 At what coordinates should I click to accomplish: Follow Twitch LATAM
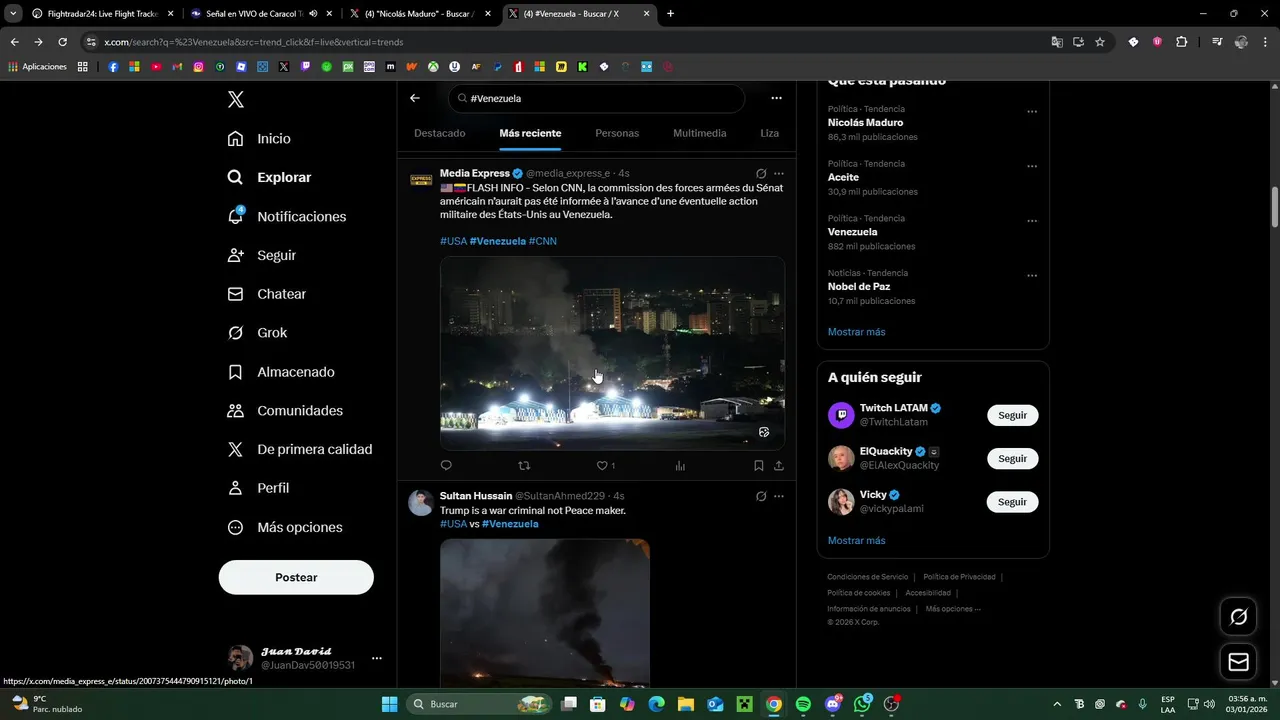[1012, 415]
